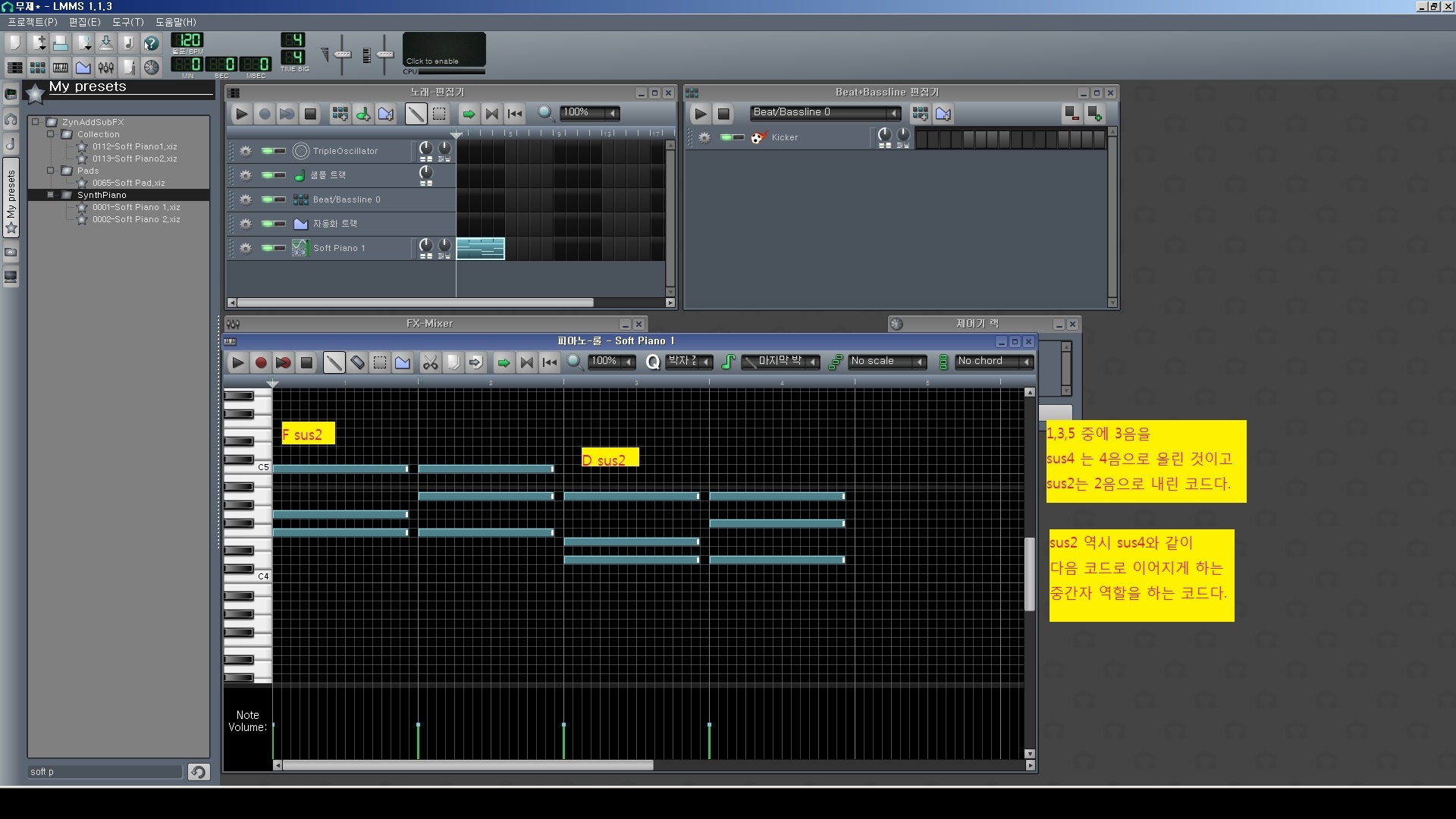
Task: Show the Beat+Bassline Editor icon
Action: 38,67
